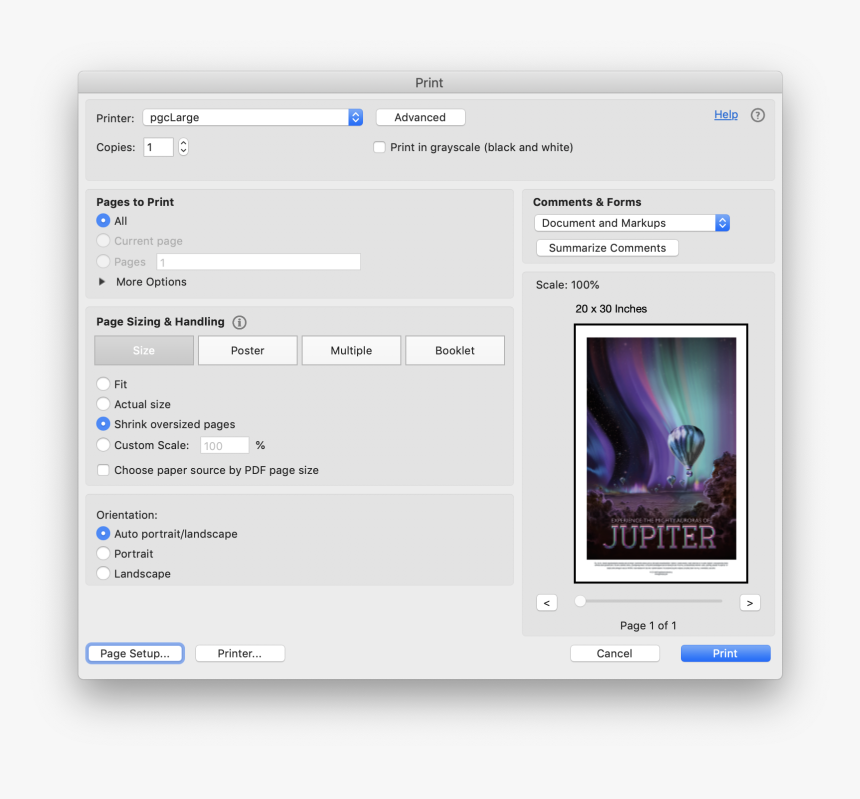
Task: Click the Printer... button
Action: tap(240, 653)
